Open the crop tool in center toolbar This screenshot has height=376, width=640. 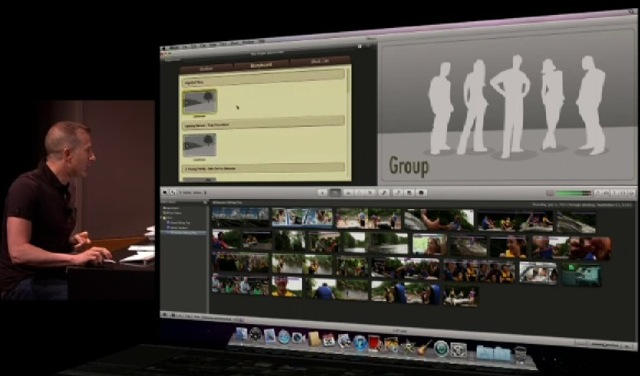[409, 193]
